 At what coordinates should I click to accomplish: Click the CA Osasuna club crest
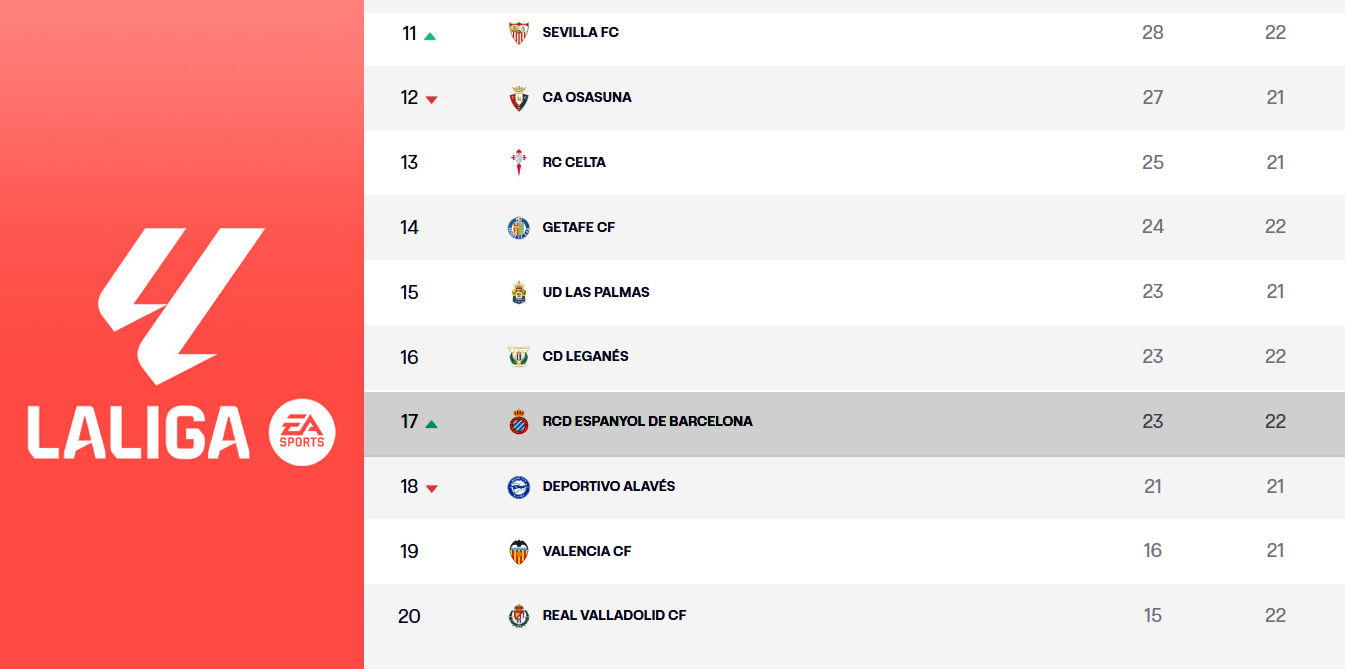(x=518, y=98)
